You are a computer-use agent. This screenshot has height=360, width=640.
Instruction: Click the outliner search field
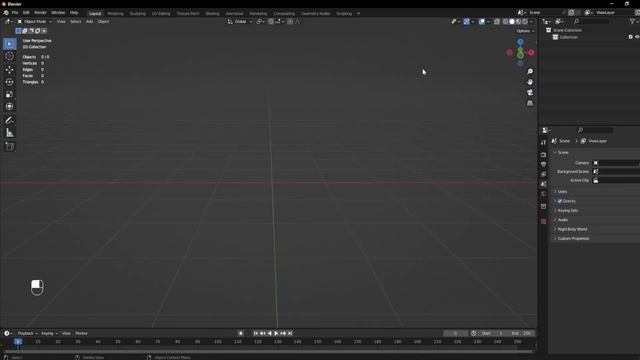coord(591,21)
